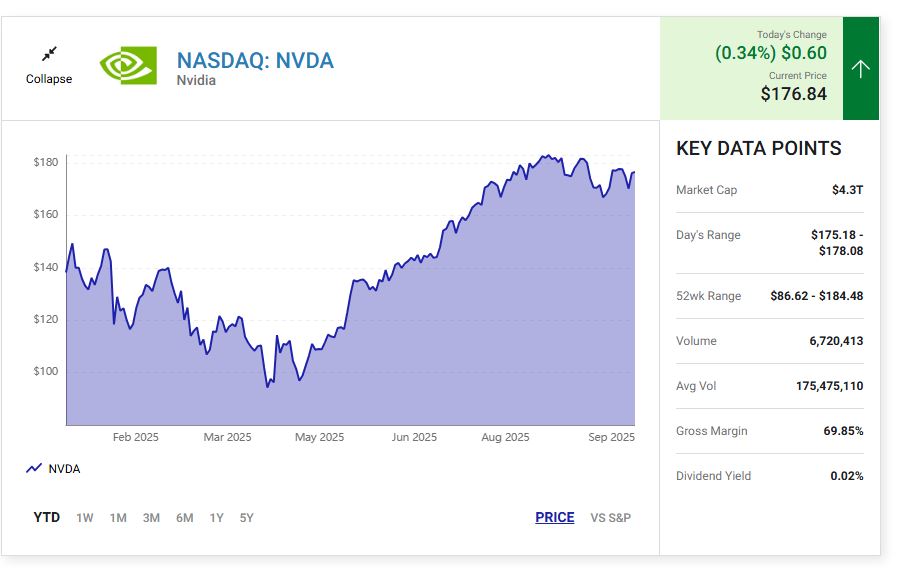Select the 1Y time range
Viewport: 900px width, 575px height.
(216, 517)
